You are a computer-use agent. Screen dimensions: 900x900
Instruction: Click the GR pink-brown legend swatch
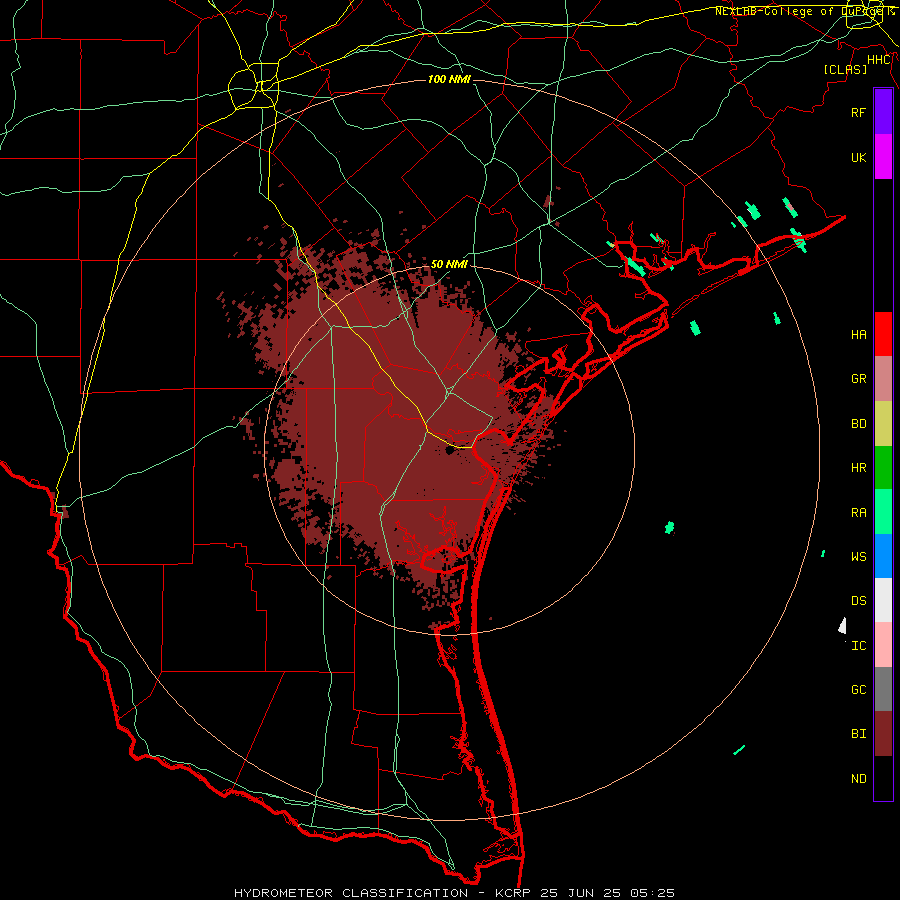point(883,379)
